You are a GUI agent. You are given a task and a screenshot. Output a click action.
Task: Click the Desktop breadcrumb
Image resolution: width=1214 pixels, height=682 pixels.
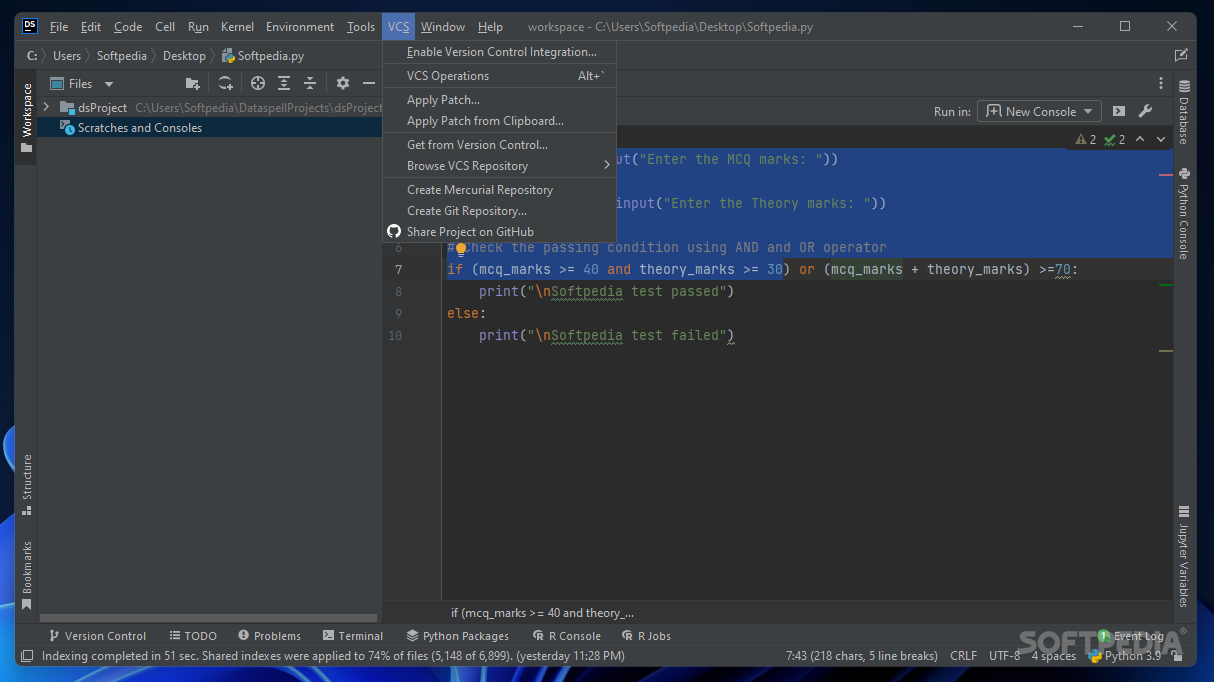pos(184,56)
